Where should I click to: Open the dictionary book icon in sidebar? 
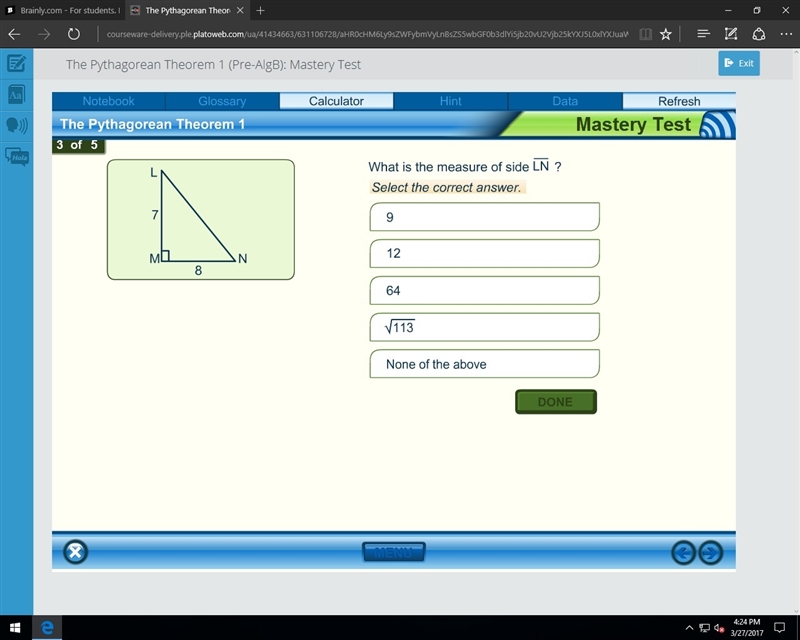click(x=16, y=94)
